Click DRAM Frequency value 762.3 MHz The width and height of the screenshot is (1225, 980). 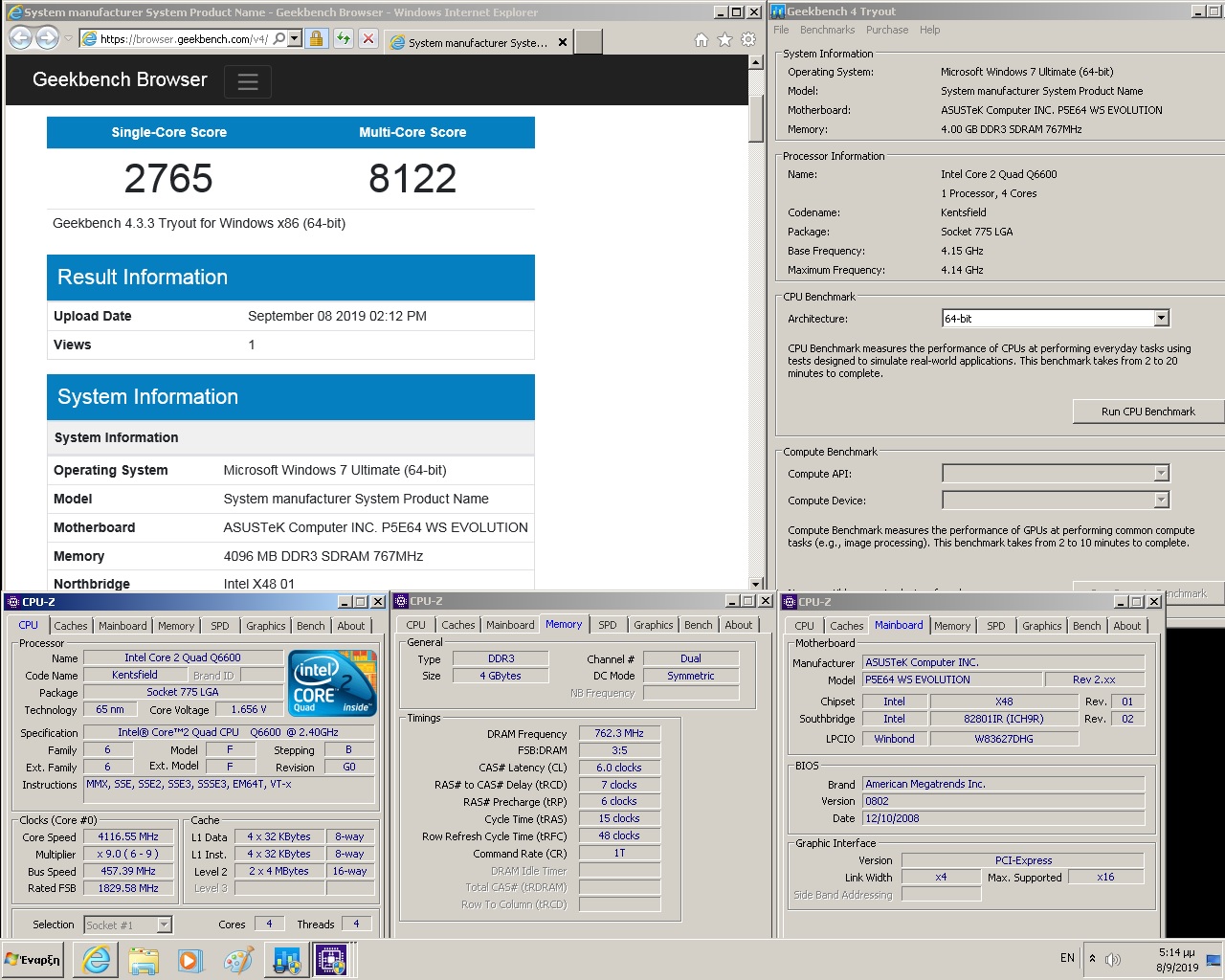[x=619, y=733]
